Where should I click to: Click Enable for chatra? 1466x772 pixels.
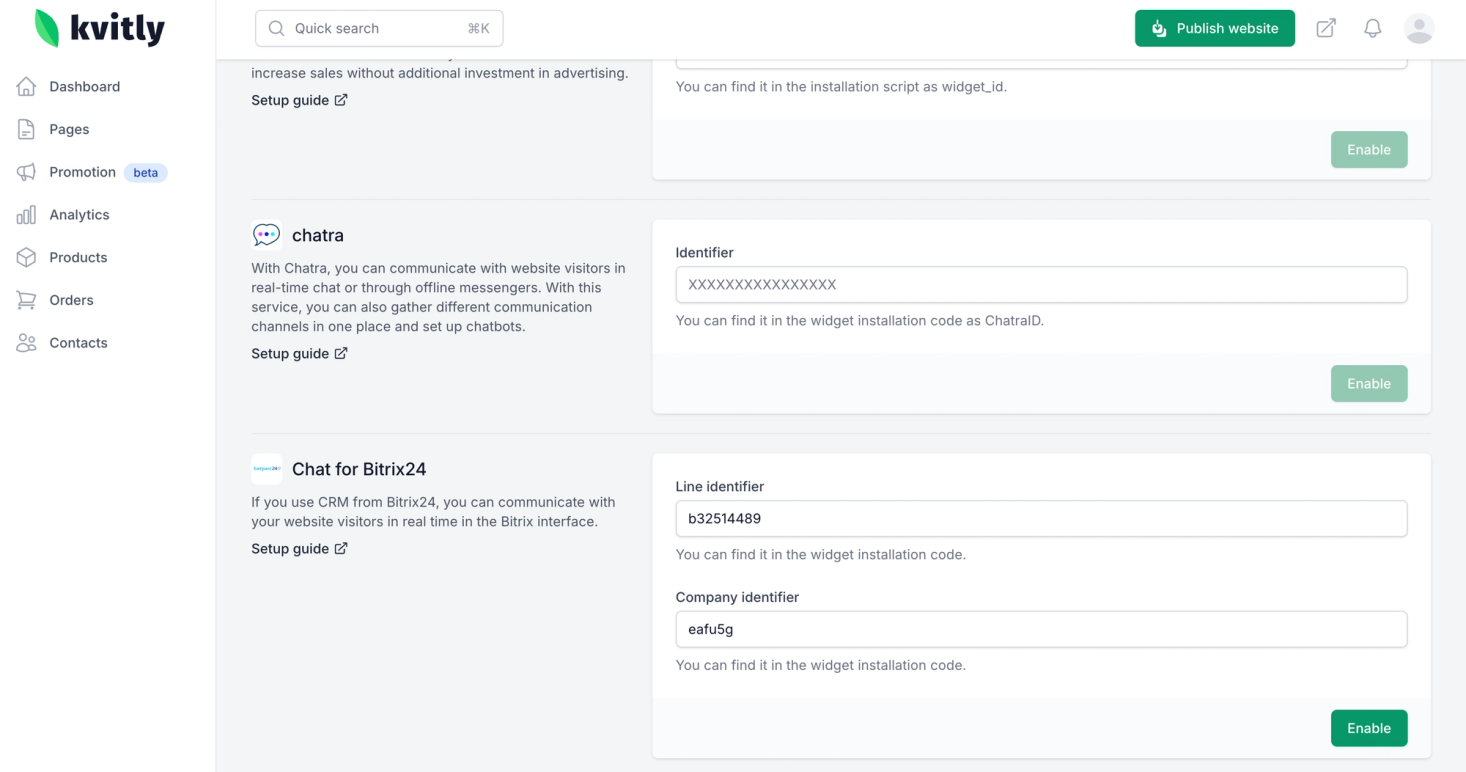(1369, 384)
